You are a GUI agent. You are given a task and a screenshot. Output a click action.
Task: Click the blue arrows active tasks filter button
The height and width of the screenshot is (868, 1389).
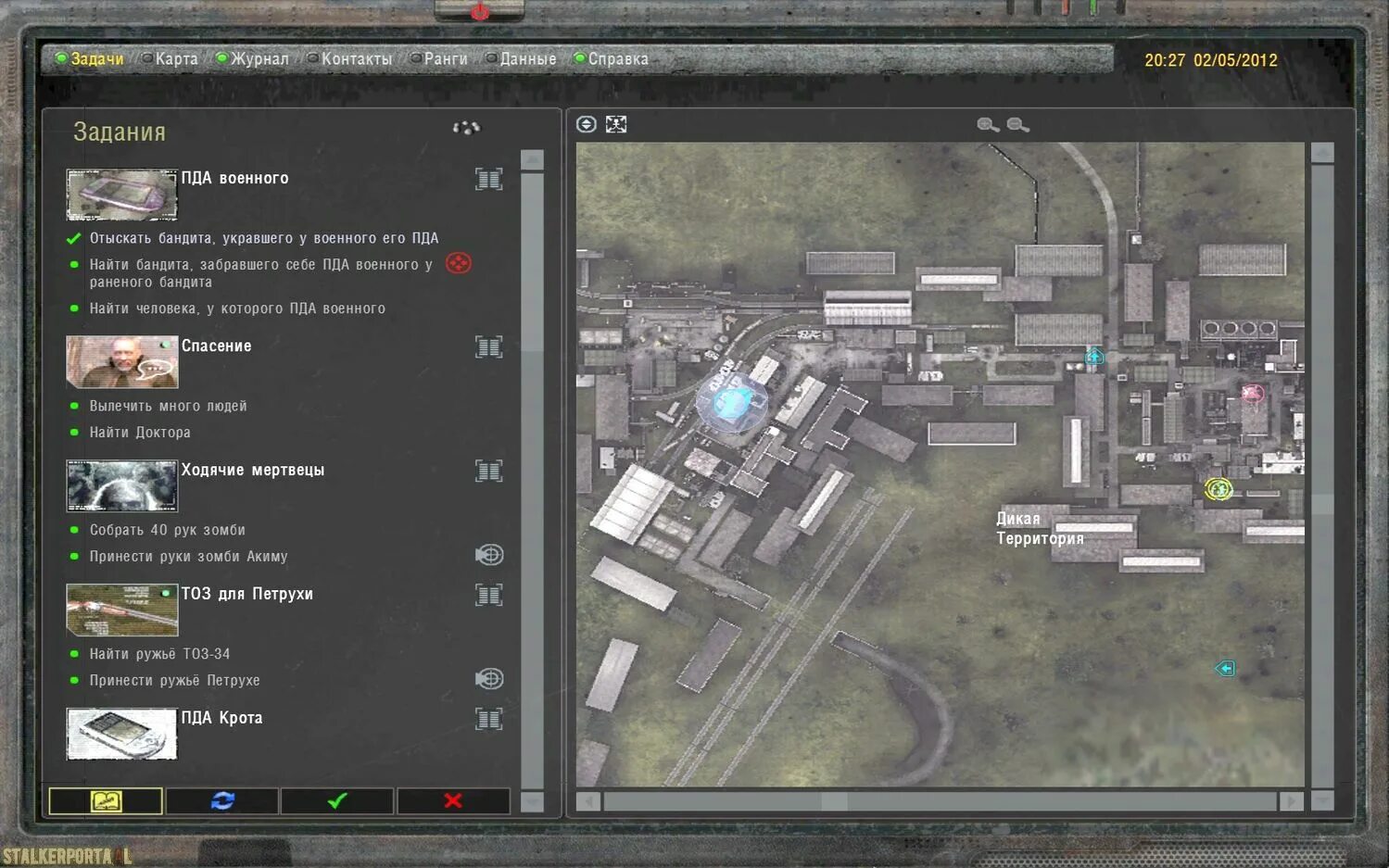pyautogui.click(x=222, y=801)
